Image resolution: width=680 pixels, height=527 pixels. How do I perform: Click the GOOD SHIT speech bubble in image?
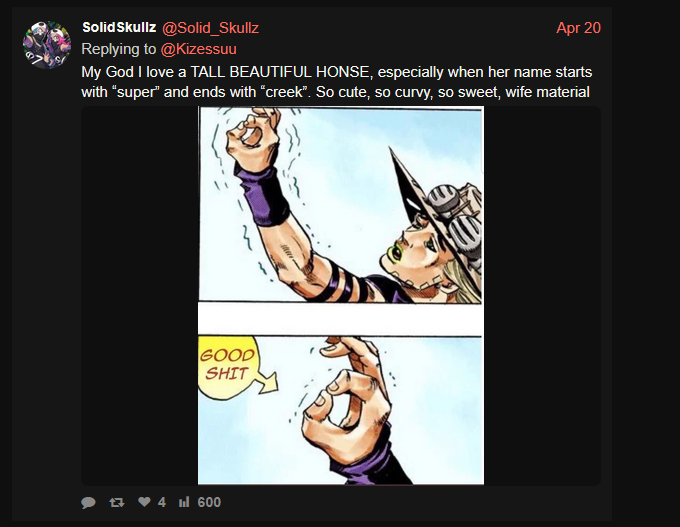tap(228, 365)
